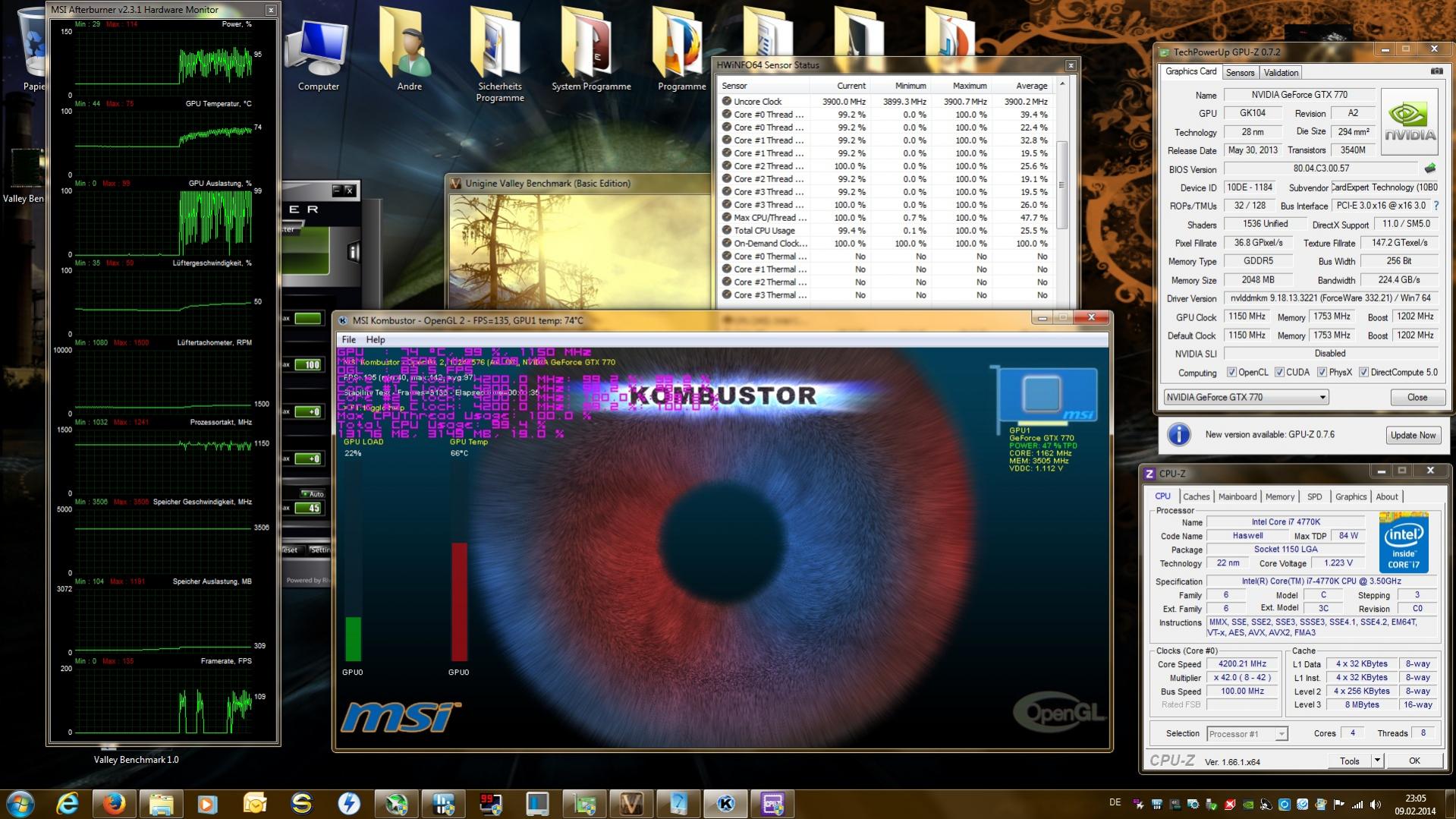Toggle the PhysX checkbox in GPU-Z

(x=1322, y=372)
